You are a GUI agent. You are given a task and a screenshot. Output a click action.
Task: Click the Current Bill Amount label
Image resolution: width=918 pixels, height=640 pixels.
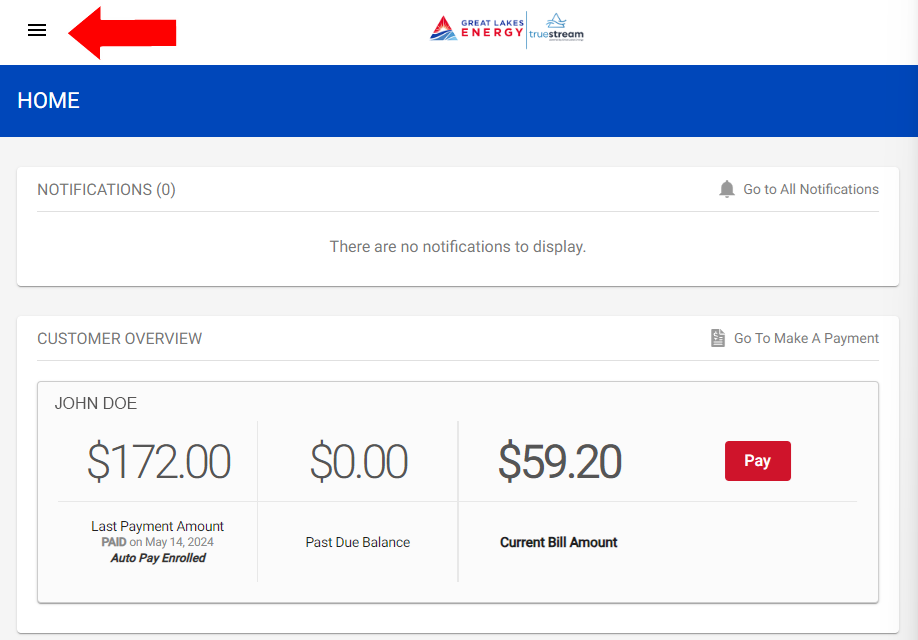coord(559,542)
